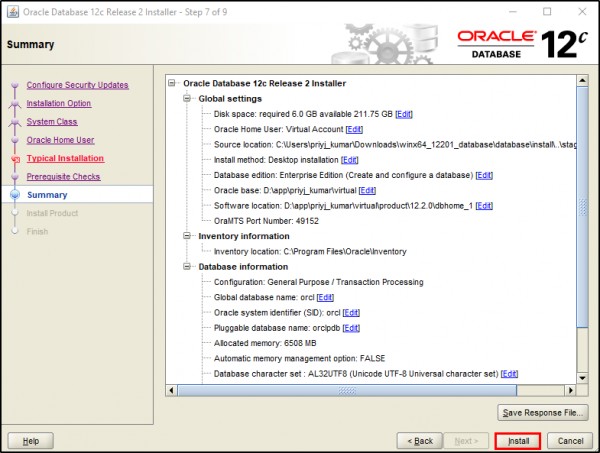Select the Configuration: General Purpose row
The width and height of the screenshot is (600, 453).
pyautogui.click(x=318, y=282)
